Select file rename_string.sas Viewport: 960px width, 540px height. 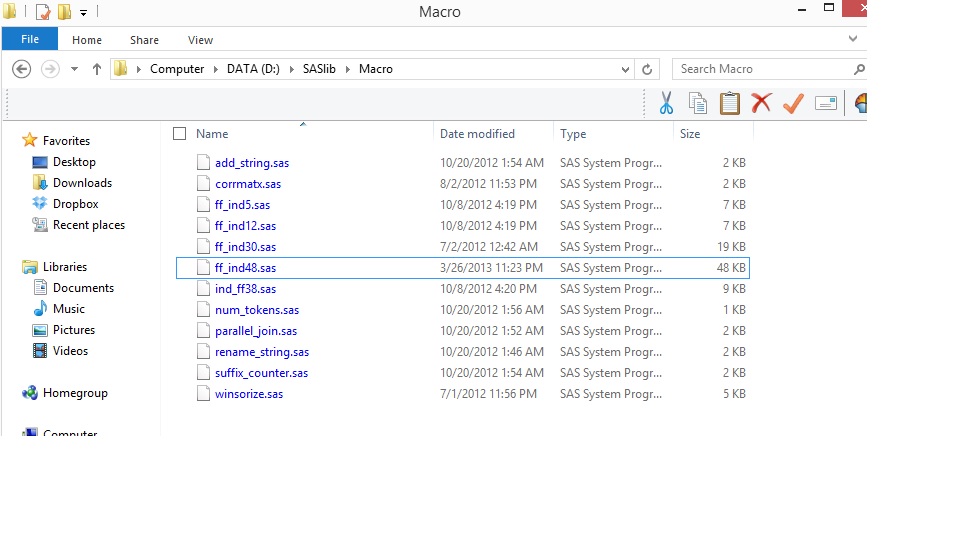(x=262, y=352)
